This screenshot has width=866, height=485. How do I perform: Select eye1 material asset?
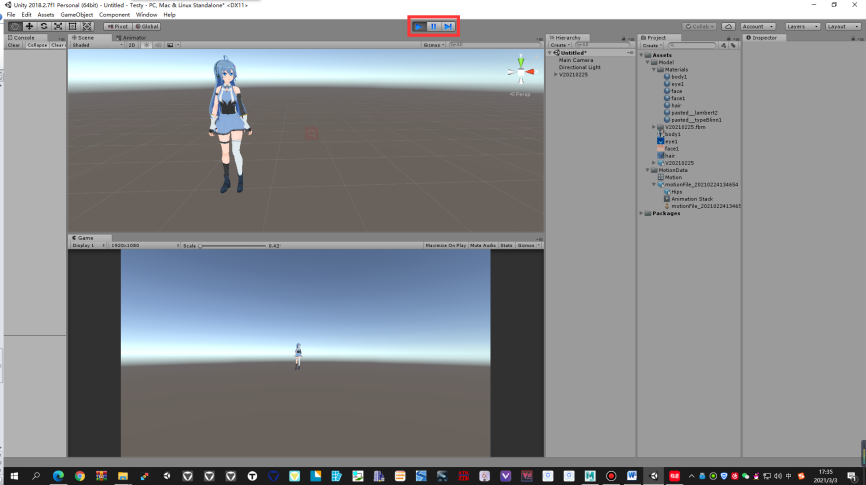pos(674,84)
